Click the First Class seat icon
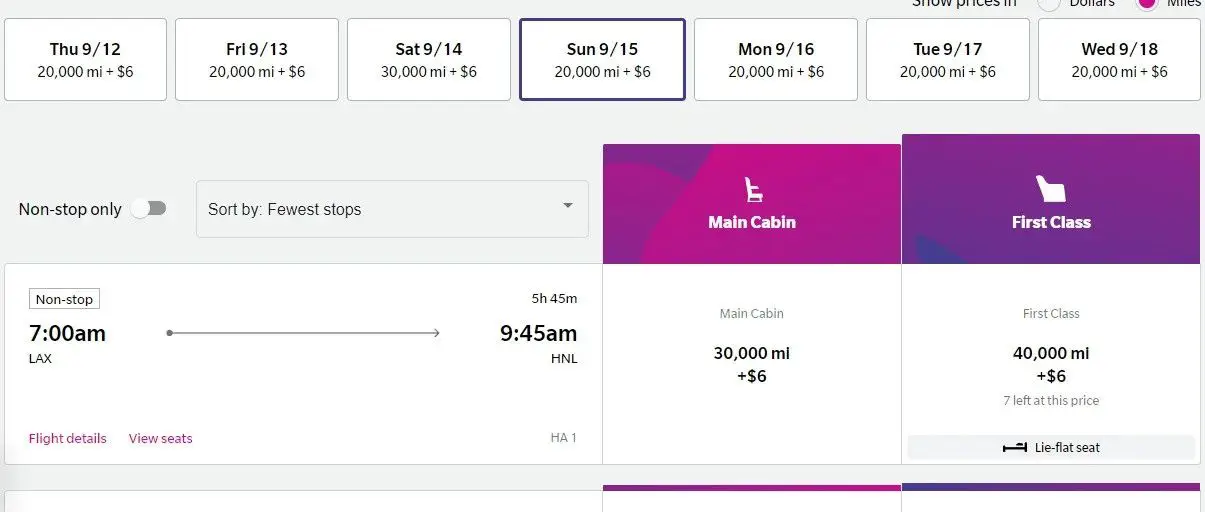Screen dimensions: 1205x512 [1050, 189]
